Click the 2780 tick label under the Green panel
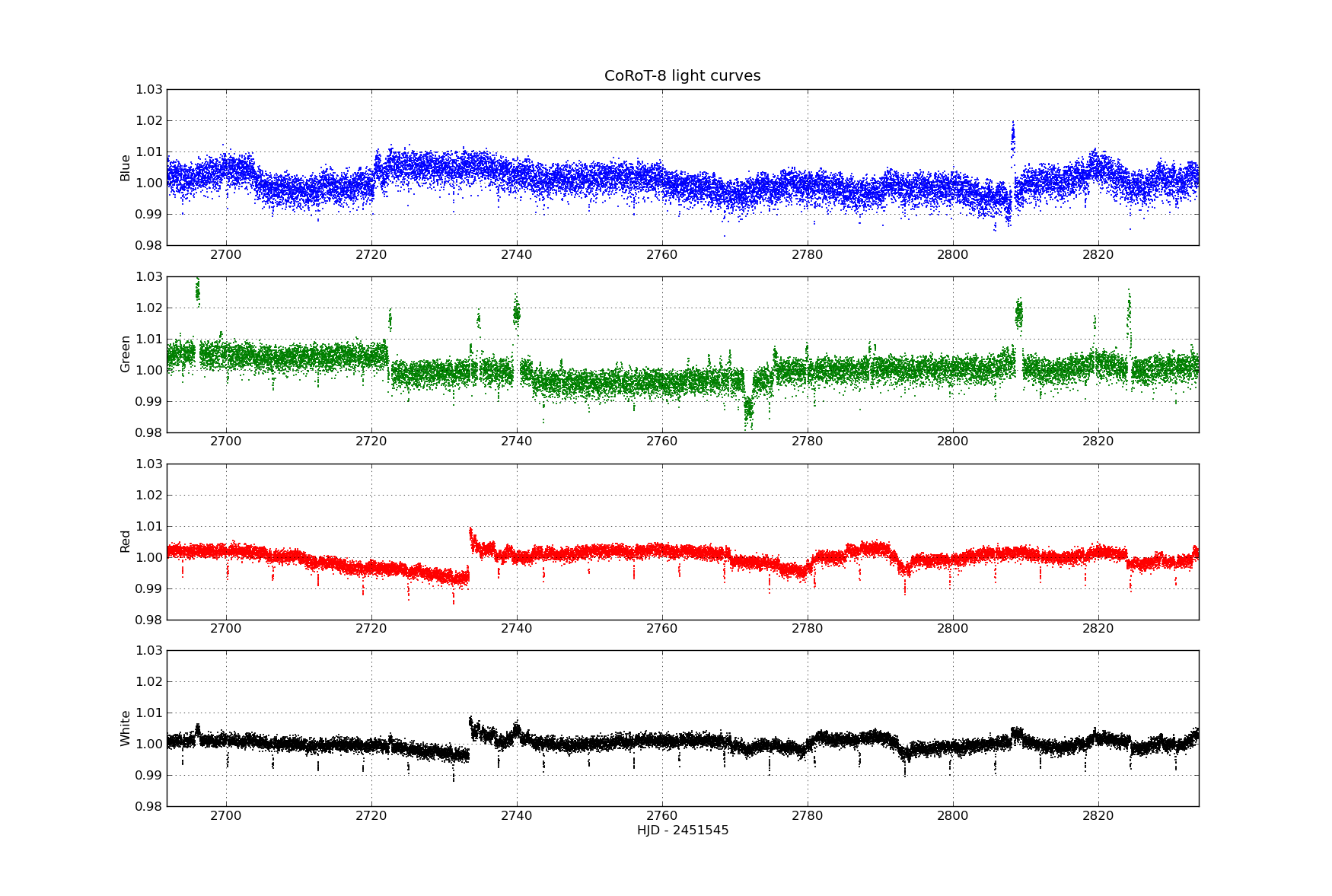Viewport: 1332px width, 896px height. (807, 442)
